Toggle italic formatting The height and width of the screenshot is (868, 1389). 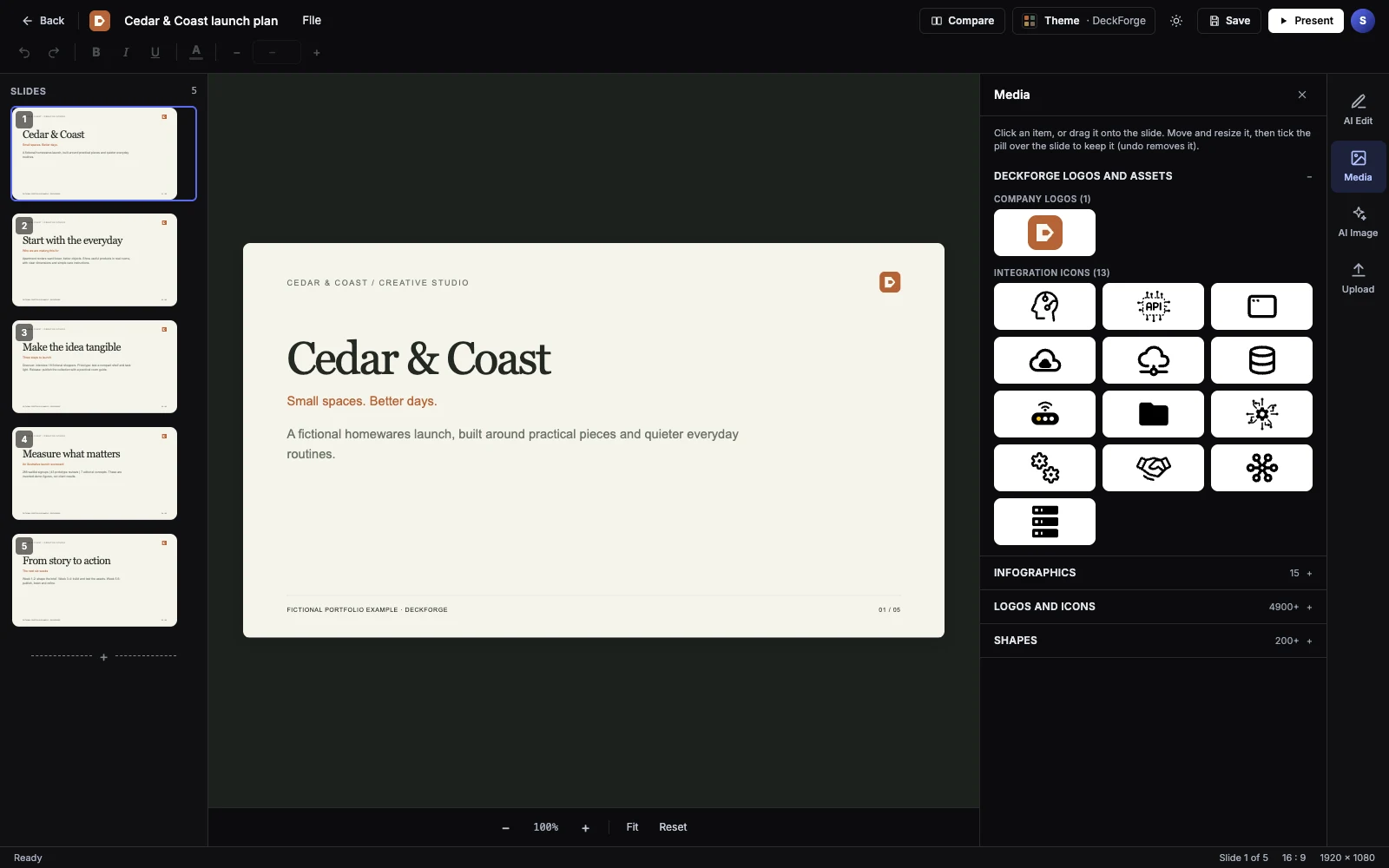(x=126, y=53)
